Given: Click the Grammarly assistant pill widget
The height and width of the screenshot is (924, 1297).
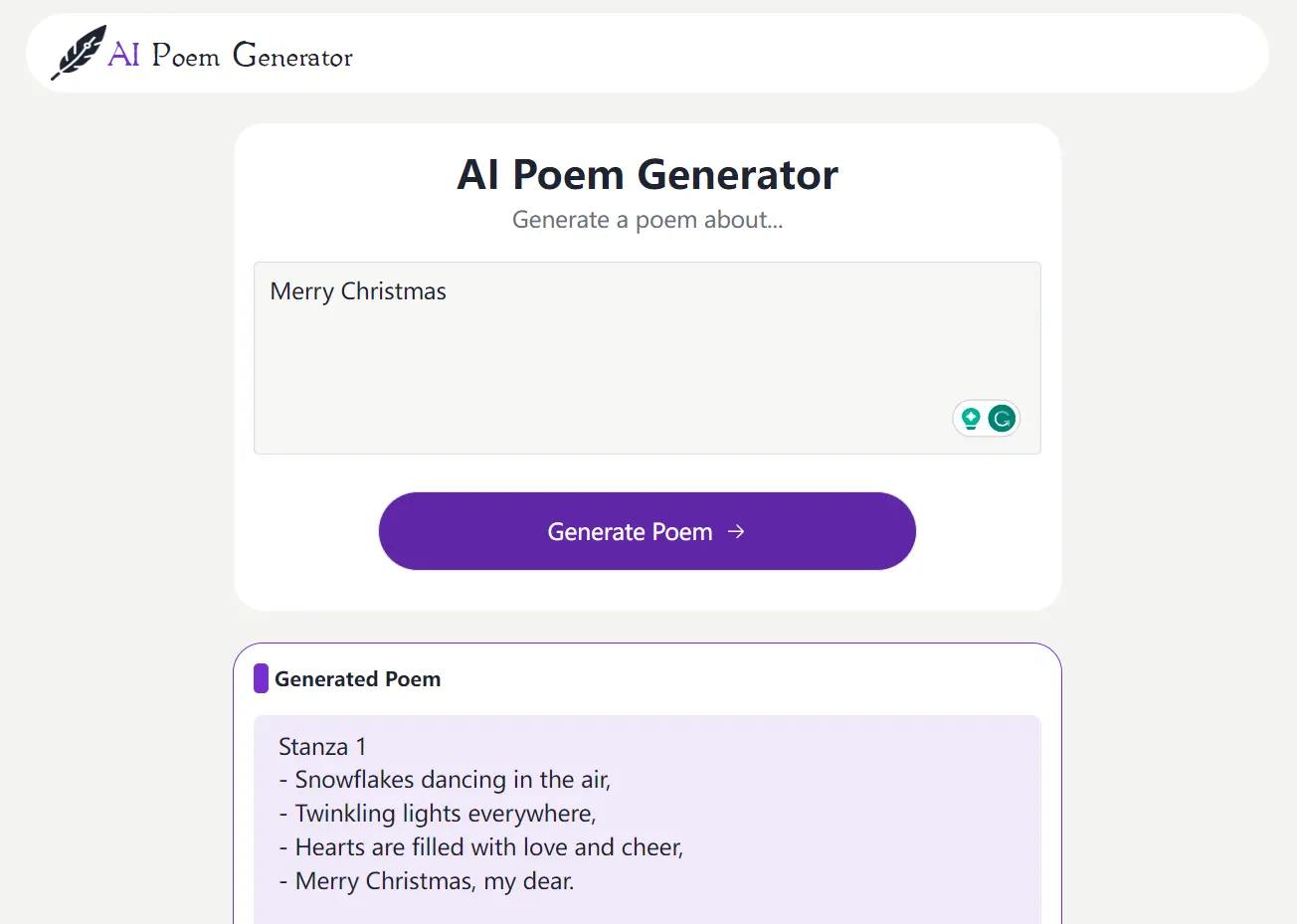Looking at the screenshot, I should click(x=986, y=418).
